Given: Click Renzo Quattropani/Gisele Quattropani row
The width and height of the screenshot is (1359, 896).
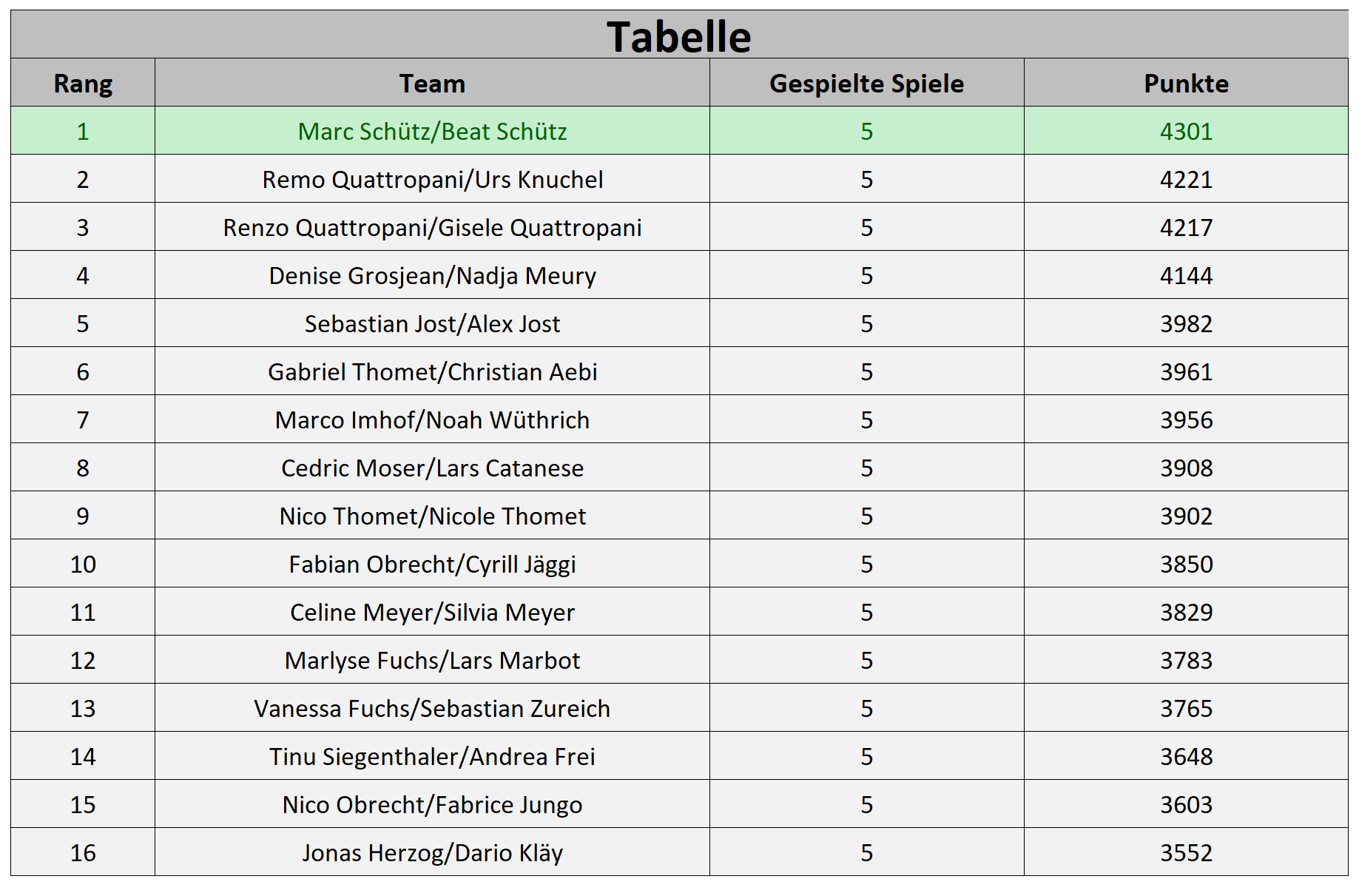Looking at the screenshot, I should pos(679,227).
